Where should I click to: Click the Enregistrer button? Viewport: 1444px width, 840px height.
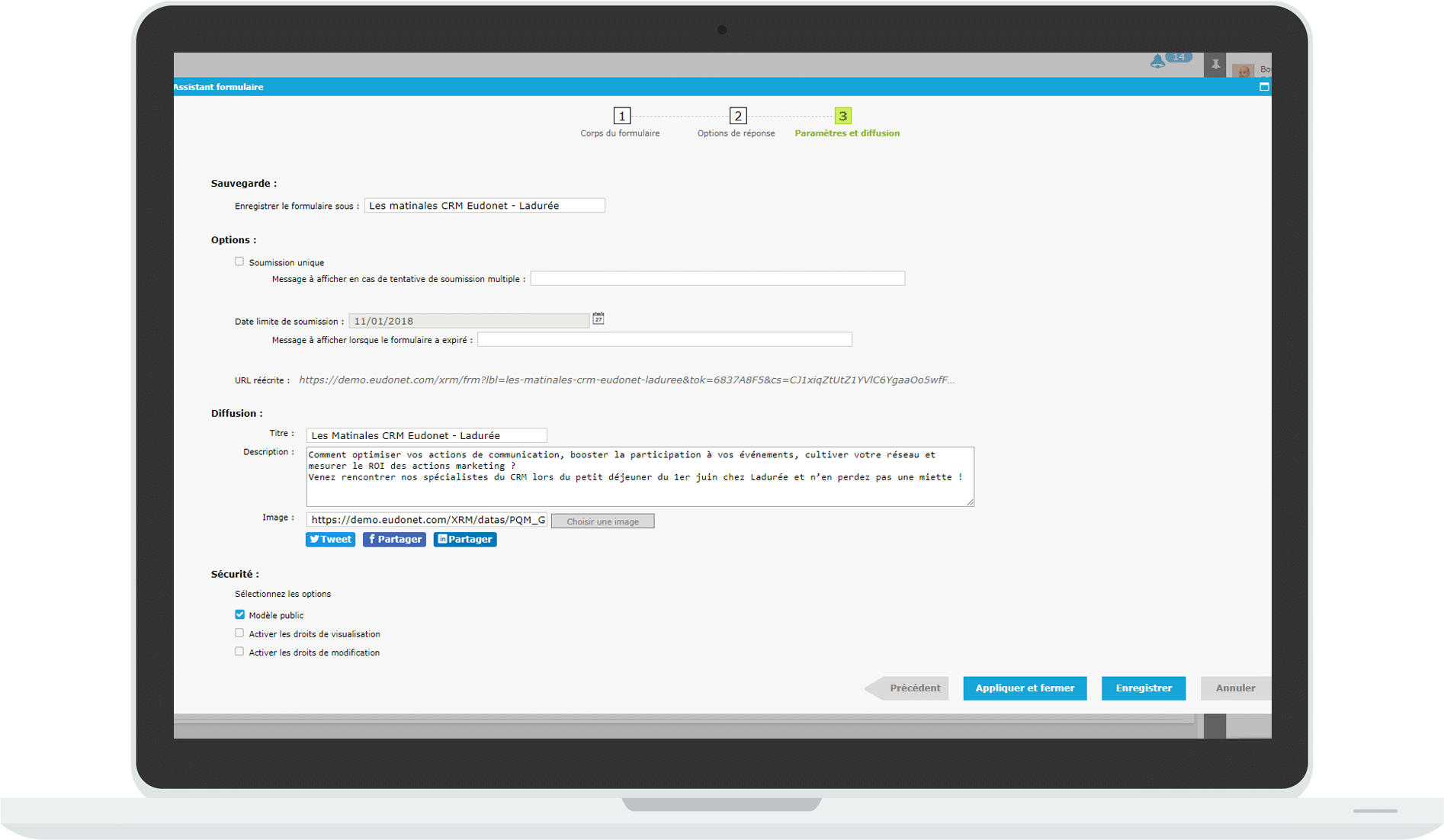click(1144, 688)
